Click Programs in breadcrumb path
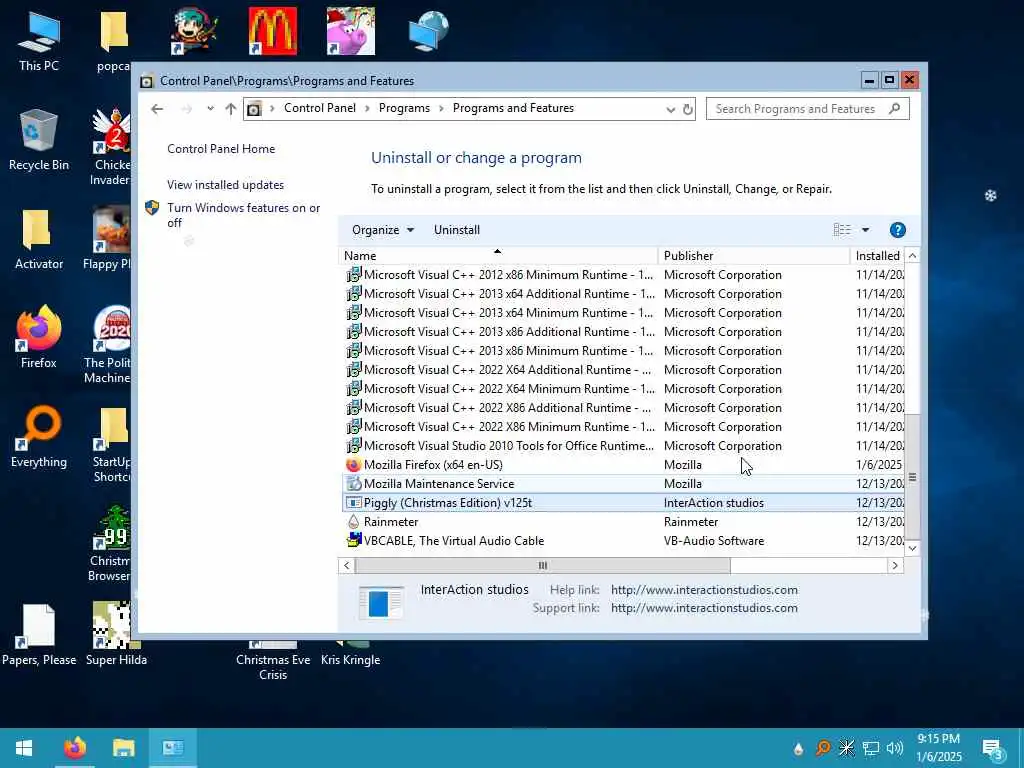This screenshot has width=1024, height=768. point(404,108)
